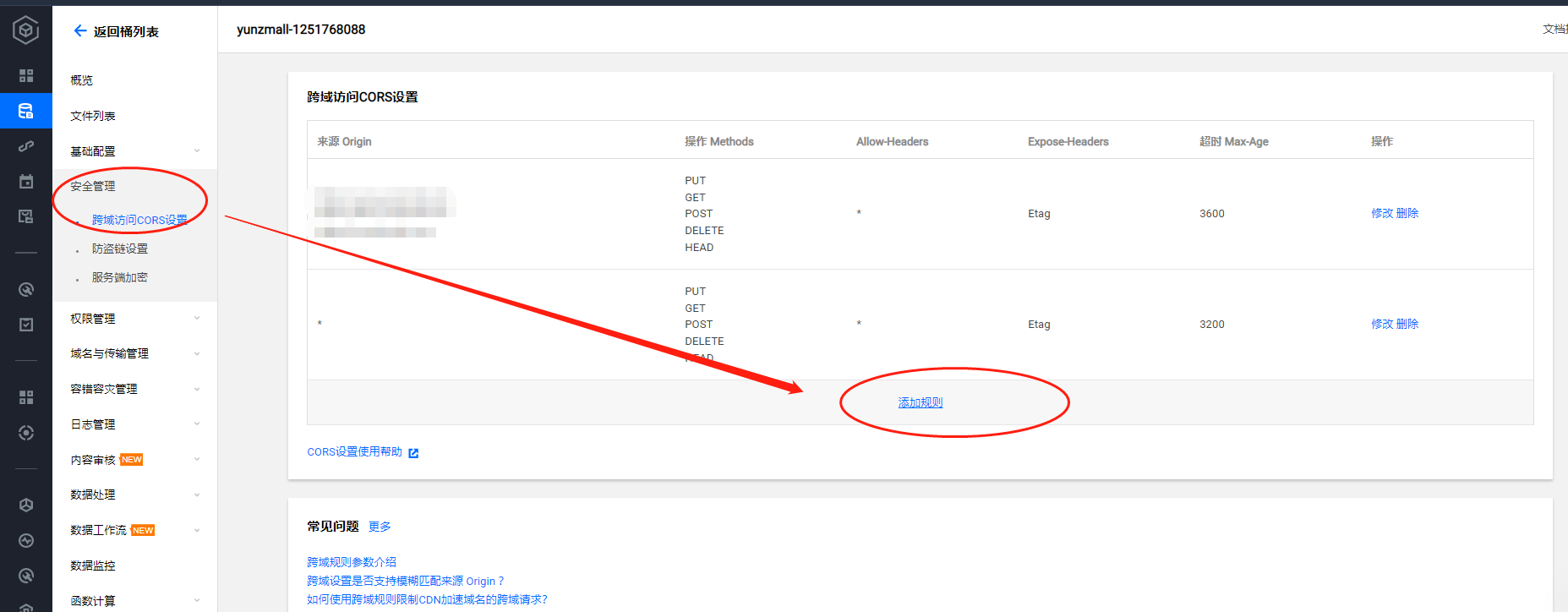Screen dimensions: 1568x612
Task: Open the CORS设置使用帮助 link
Action: (x=355, y=452)
